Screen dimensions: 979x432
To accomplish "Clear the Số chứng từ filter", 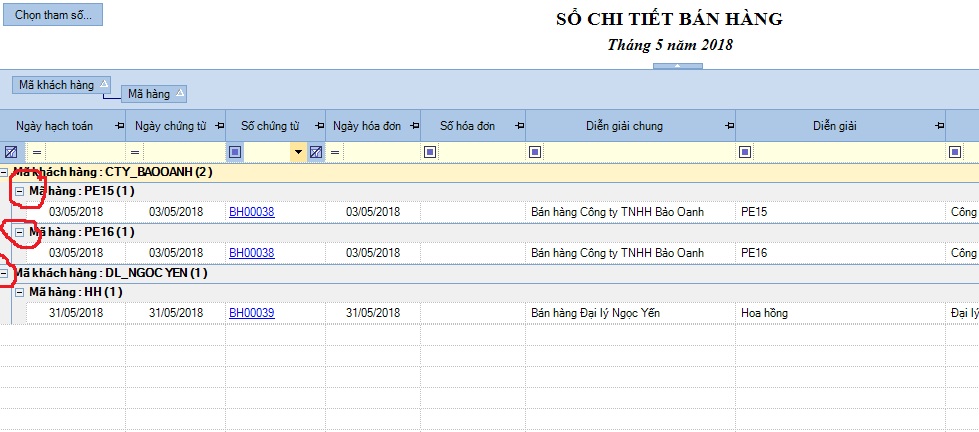I will 316,152.
